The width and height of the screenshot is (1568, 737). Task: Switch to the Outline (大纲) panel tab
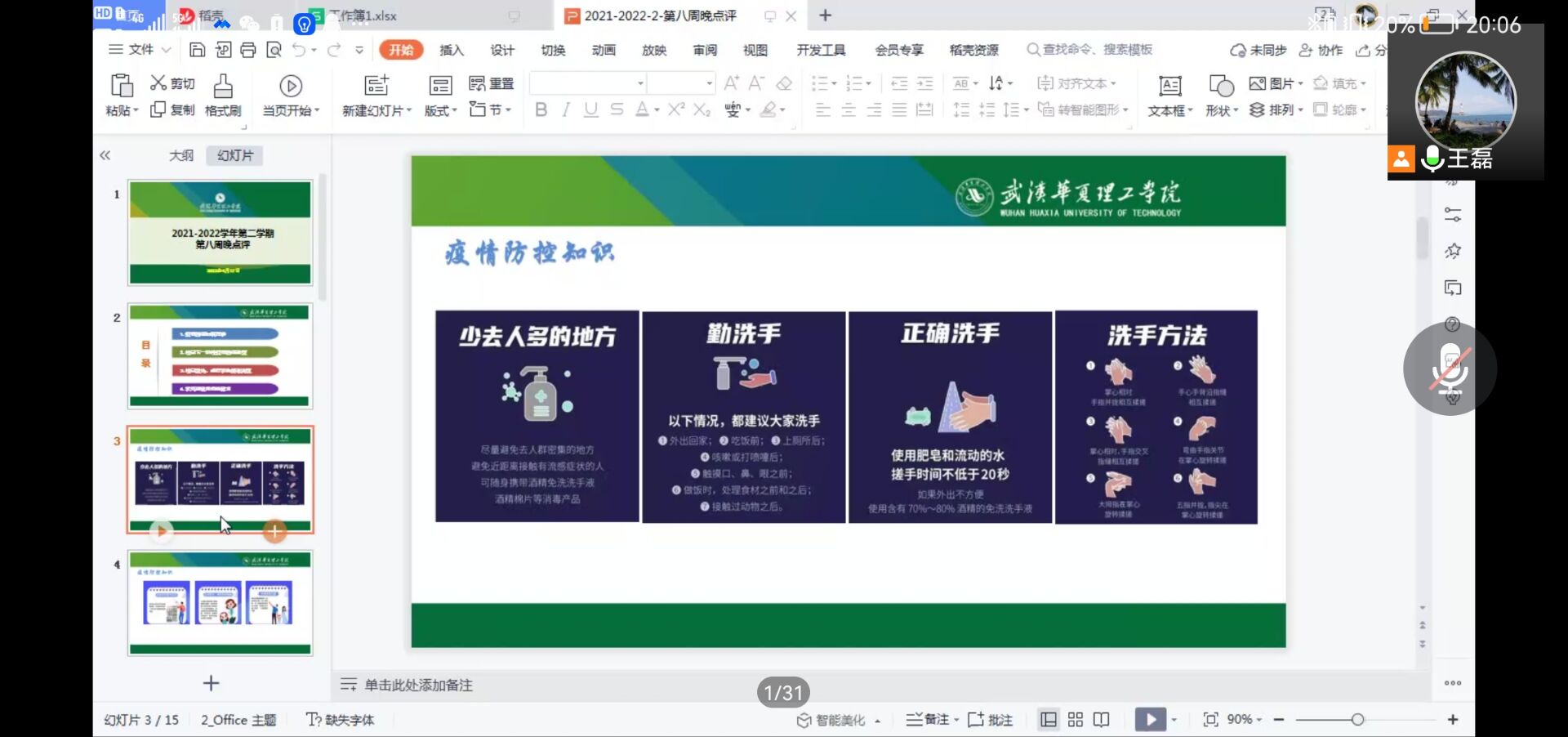[180, 155]
